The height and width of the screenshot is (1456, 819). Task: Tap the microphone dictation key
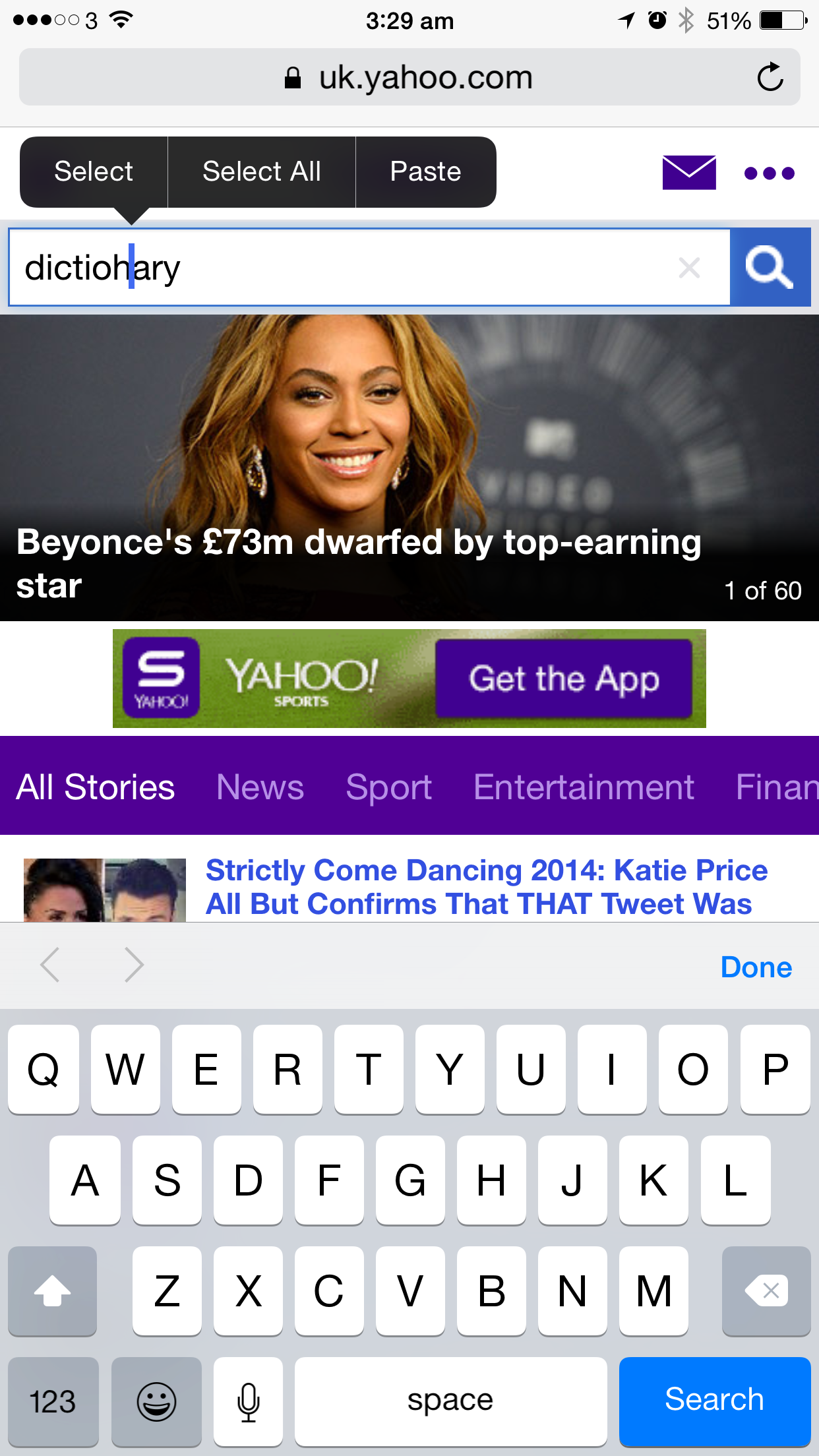coord(249,1401)
